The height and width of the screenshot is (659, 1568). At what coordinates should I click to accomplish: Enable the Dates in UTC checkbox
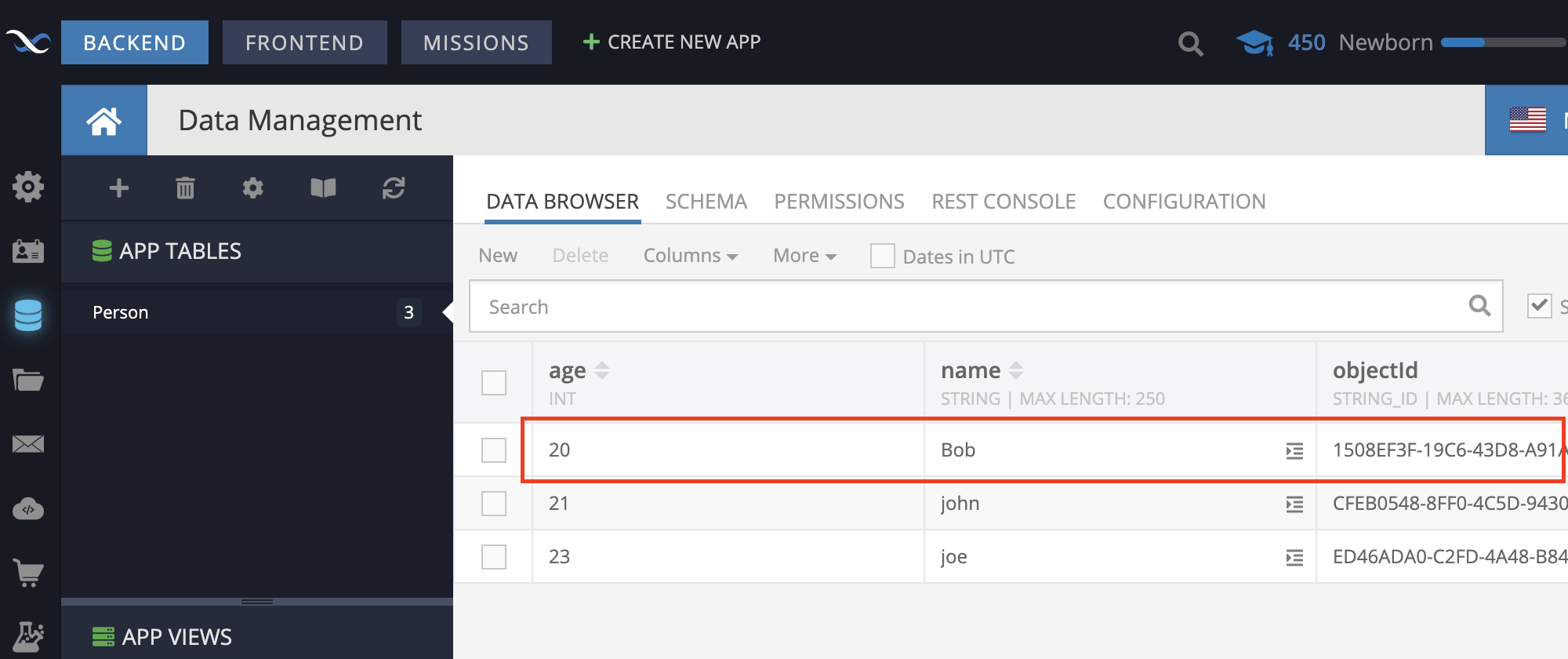click(x=883, y=256)
